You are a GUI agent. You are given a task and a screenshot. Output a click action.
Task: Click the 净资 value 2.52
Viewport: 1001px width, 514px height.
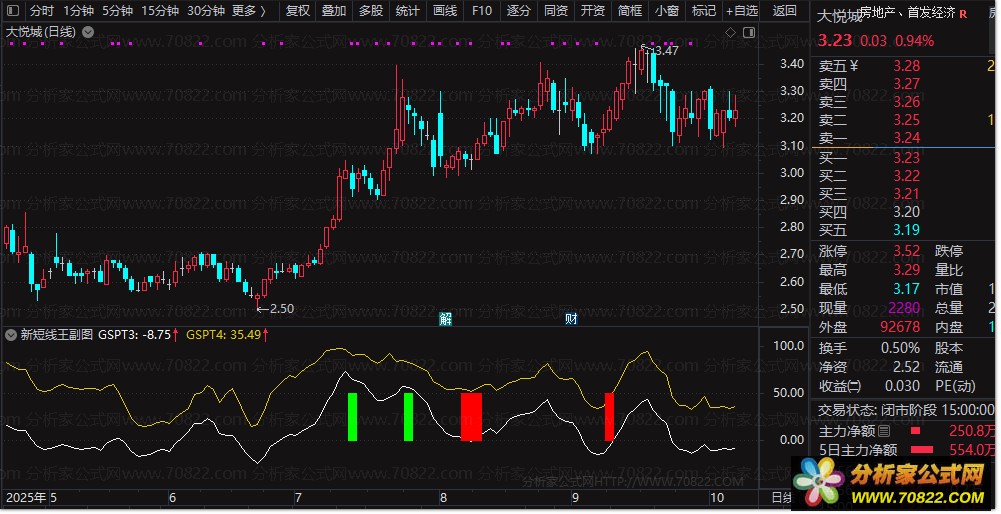(907, 367)
